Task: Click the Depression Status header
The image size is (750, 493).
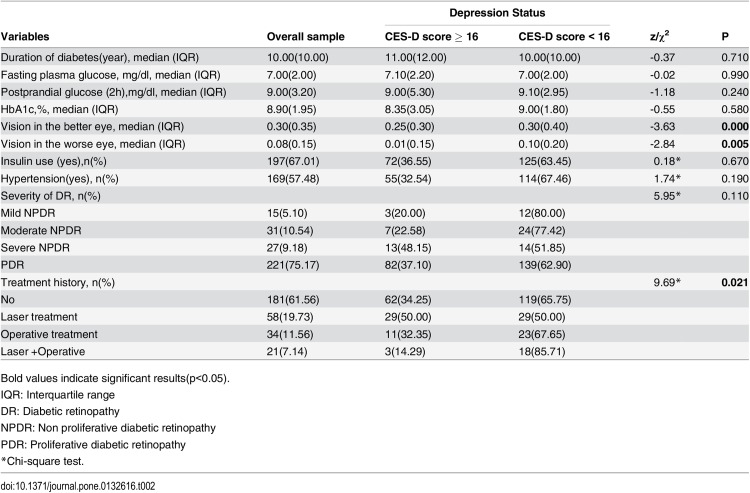Action: (497, 13)
